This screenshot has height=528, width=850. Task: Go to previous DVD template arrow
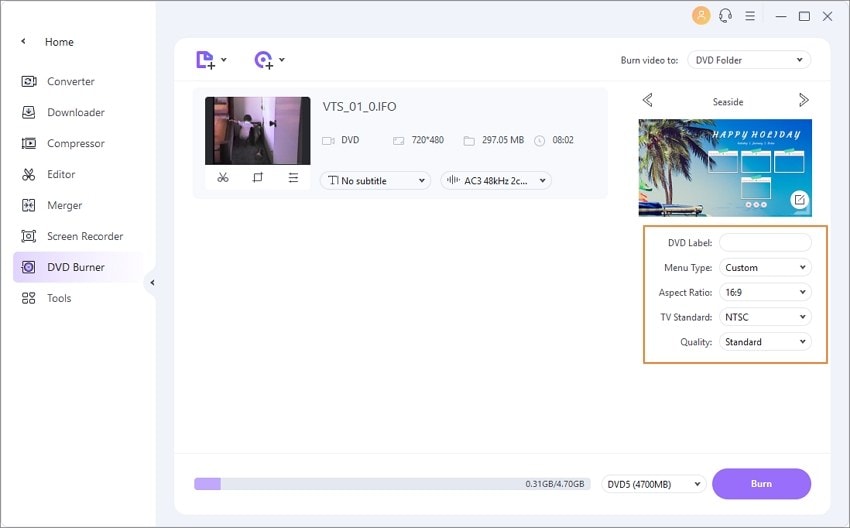647,100
